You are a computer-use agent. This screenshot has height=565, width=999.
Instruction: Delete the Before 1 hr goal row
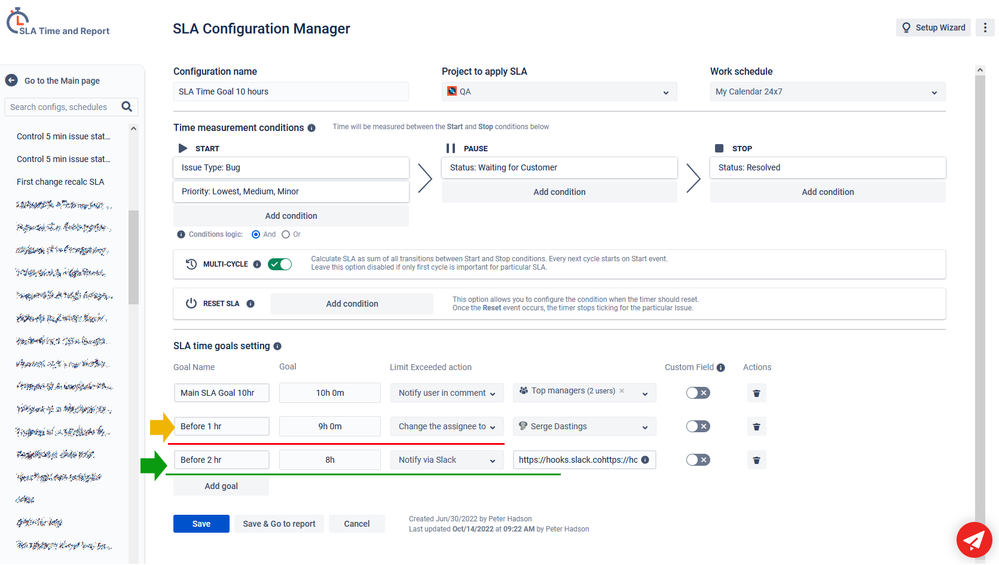(756, 427)
